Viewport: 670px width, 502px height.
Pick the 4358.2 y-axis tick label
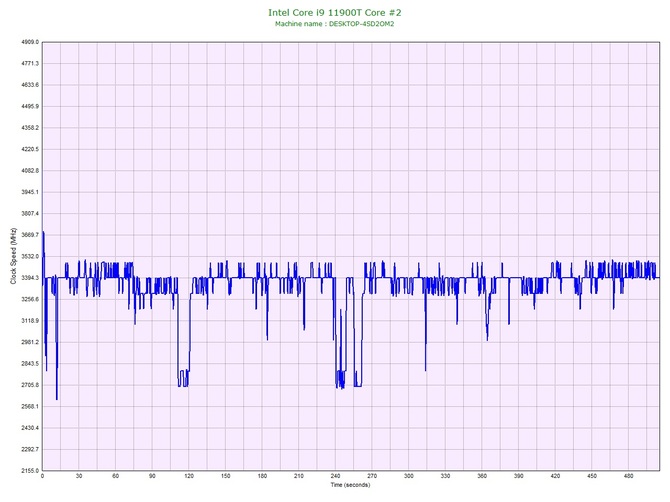tap(30, 128)
